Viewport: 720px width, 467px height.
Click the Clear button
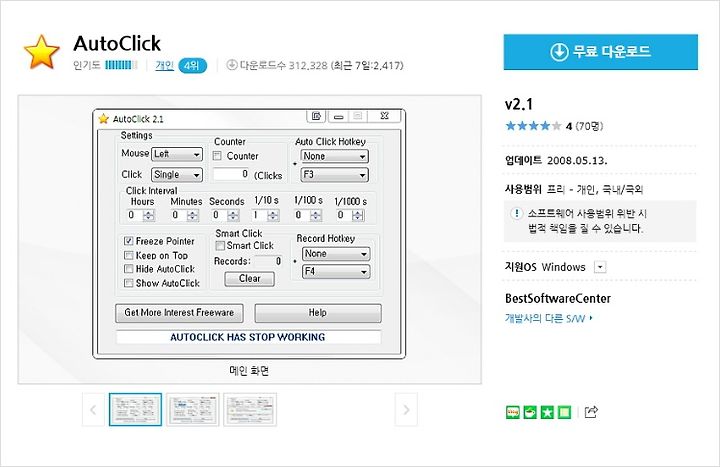(249, 279)
